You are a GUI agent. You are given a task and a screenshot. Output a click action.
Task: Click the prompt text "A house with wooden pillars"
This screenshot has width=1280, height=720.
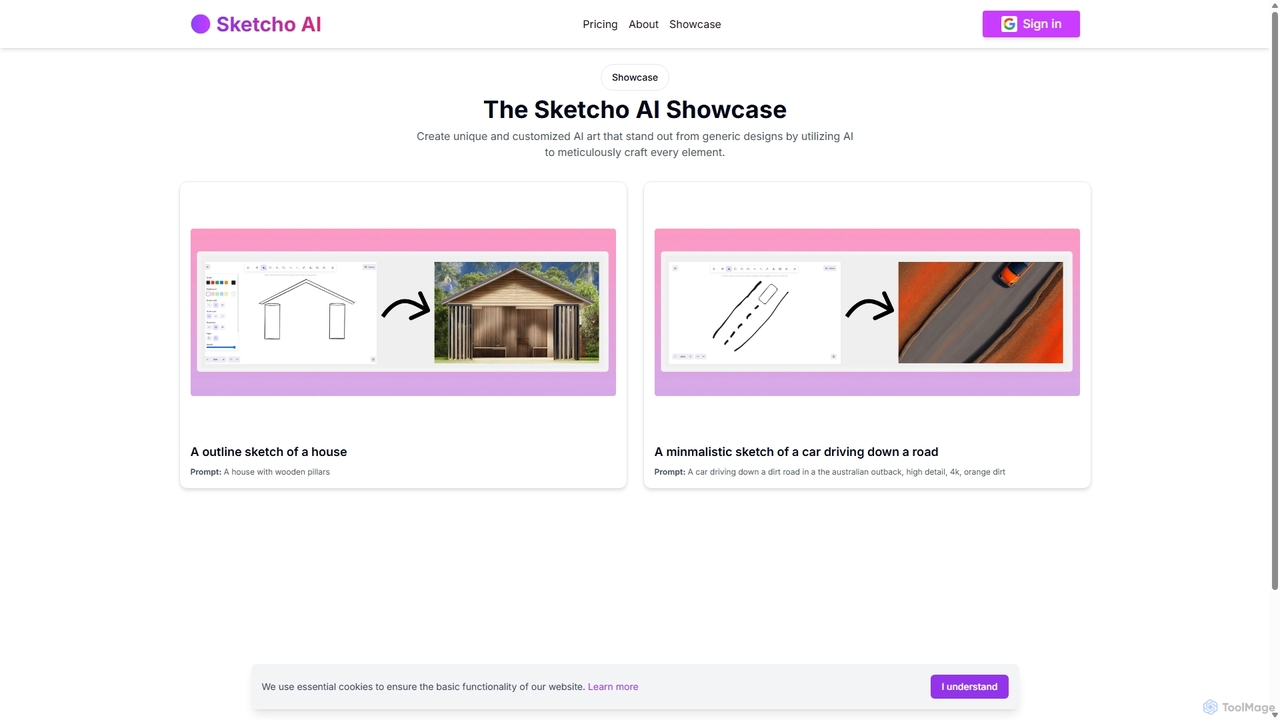click(x=277, y=472)
